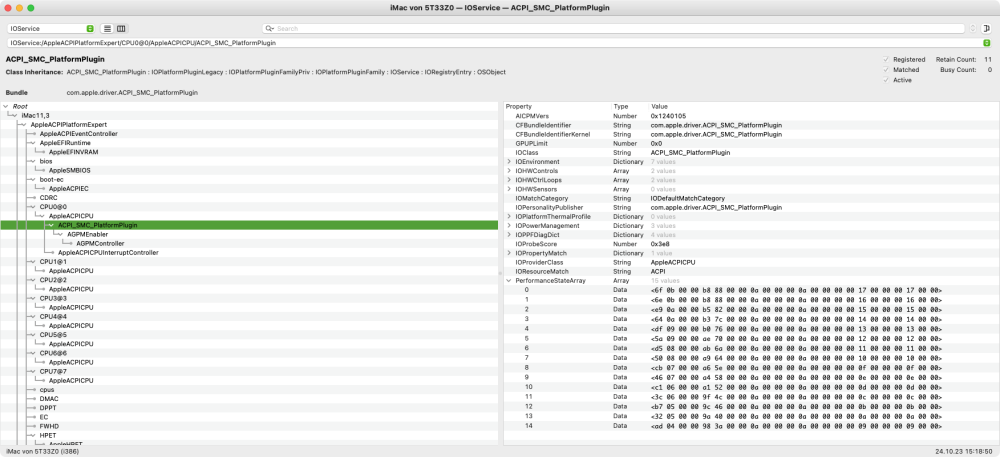The width and height of the screenshot is (1000, 457).
Task: Collapse the PerformanceStateArray property
Action: [509, 280]
